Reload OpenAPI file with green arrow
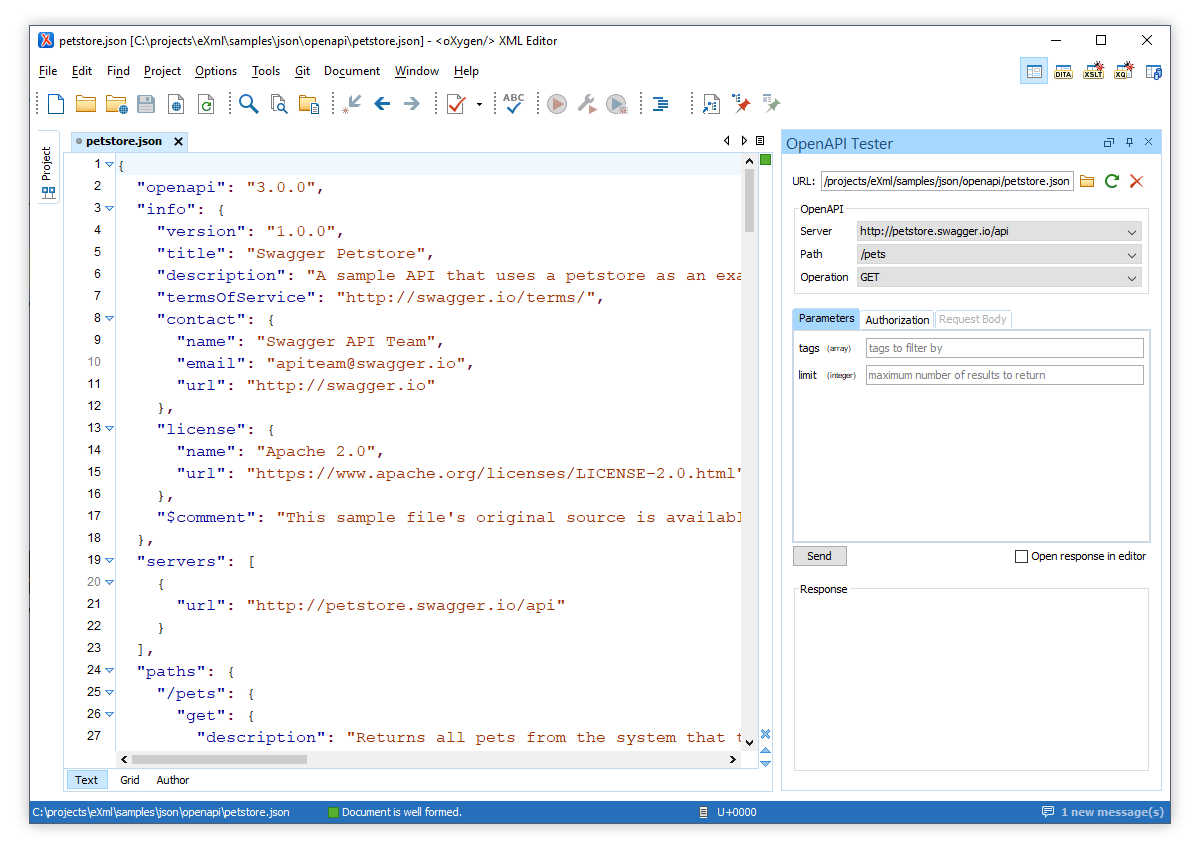This screenshot has height=850, width=1200. (x=1112, y=181)
